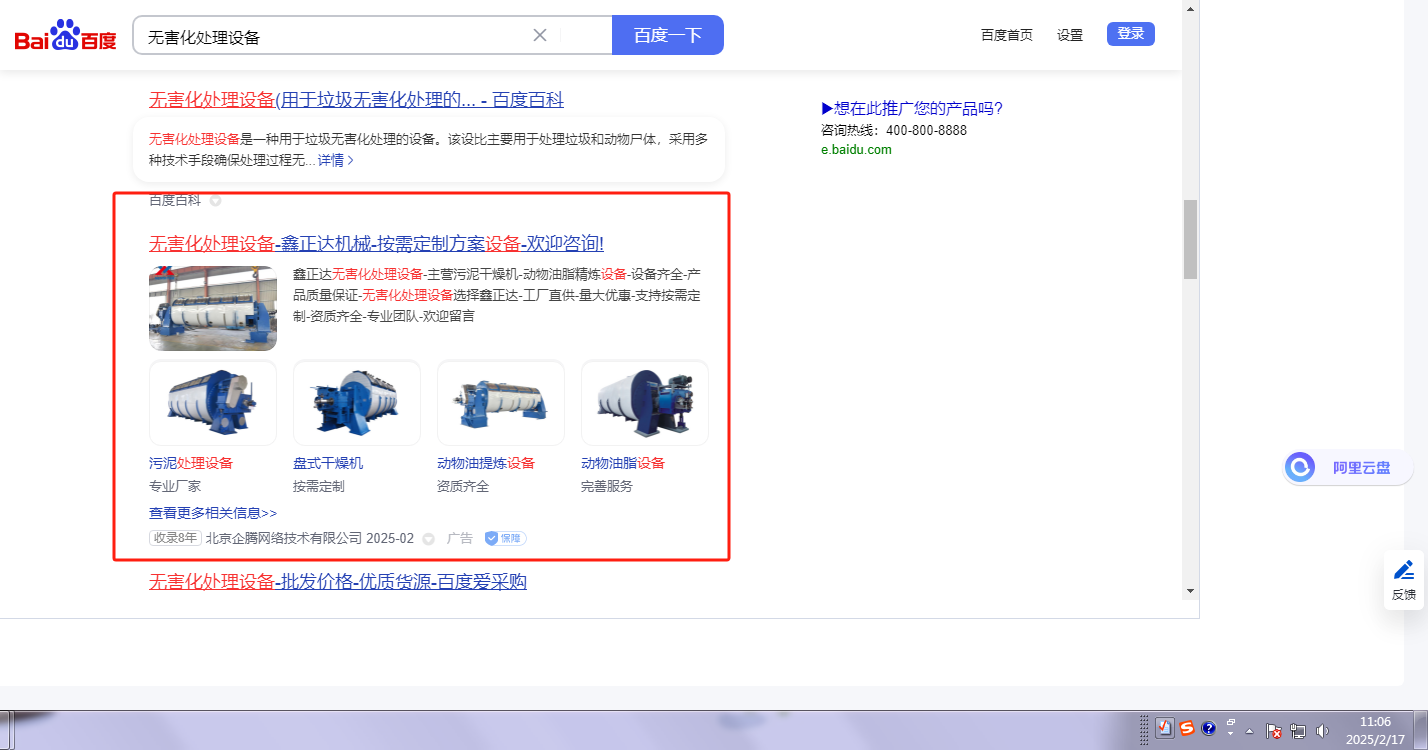Screen dimensions: 1428x750
Task: Open the 污泥处理设备 product image
Action: point(213,403)
